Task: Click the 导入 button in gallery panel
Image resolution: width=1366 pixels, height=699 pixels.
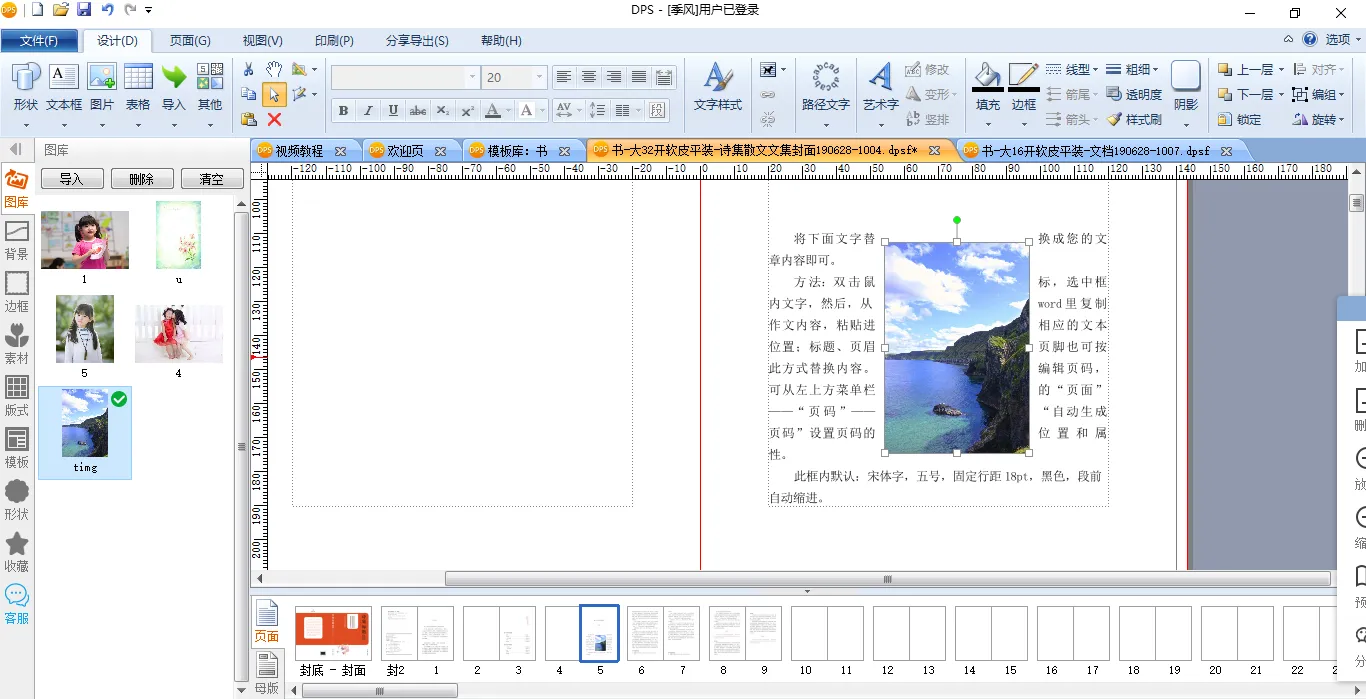Action: click(x=71, y=180)
